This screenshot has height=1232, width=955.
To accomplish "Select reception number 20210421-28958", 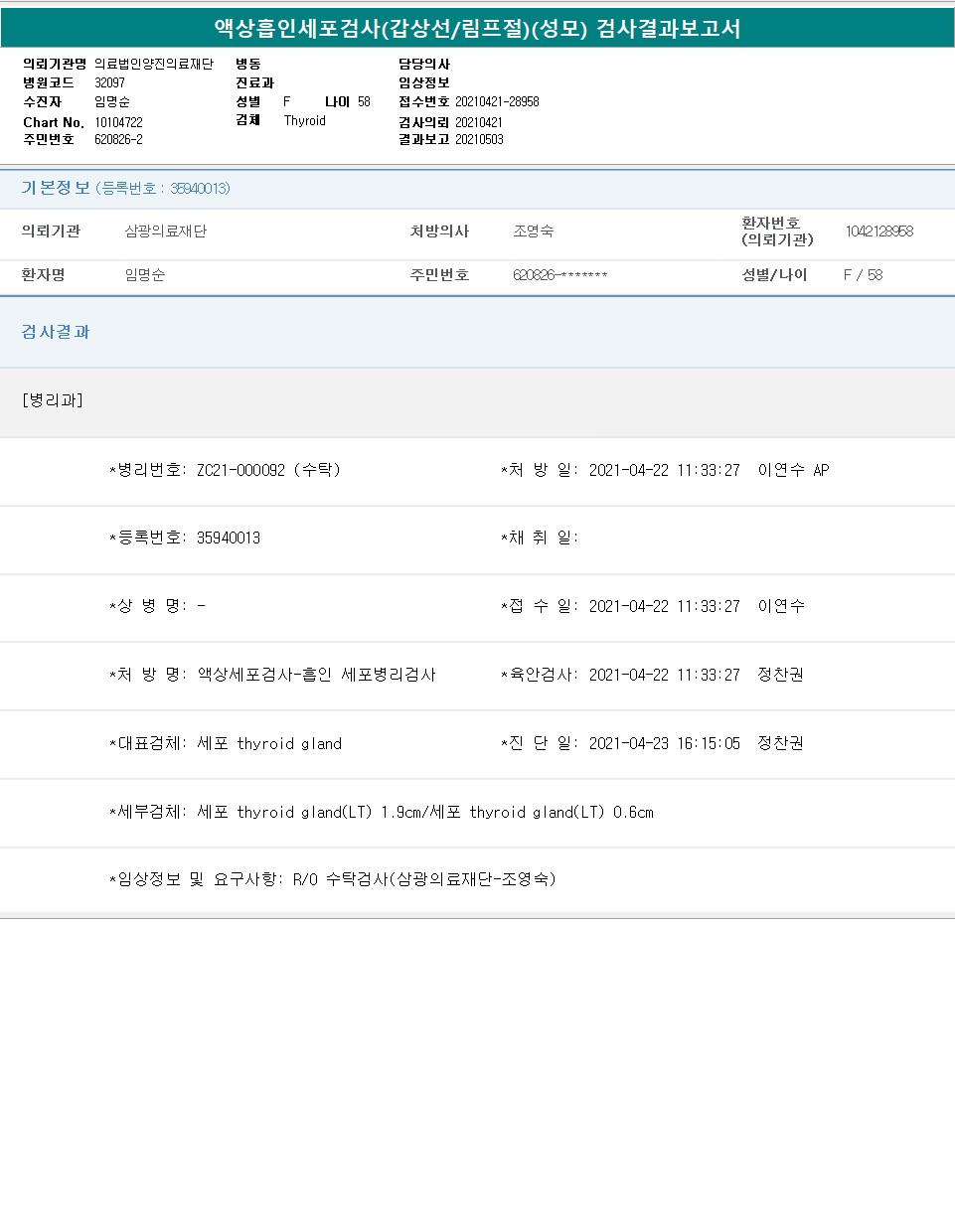I will click(497, 101).
